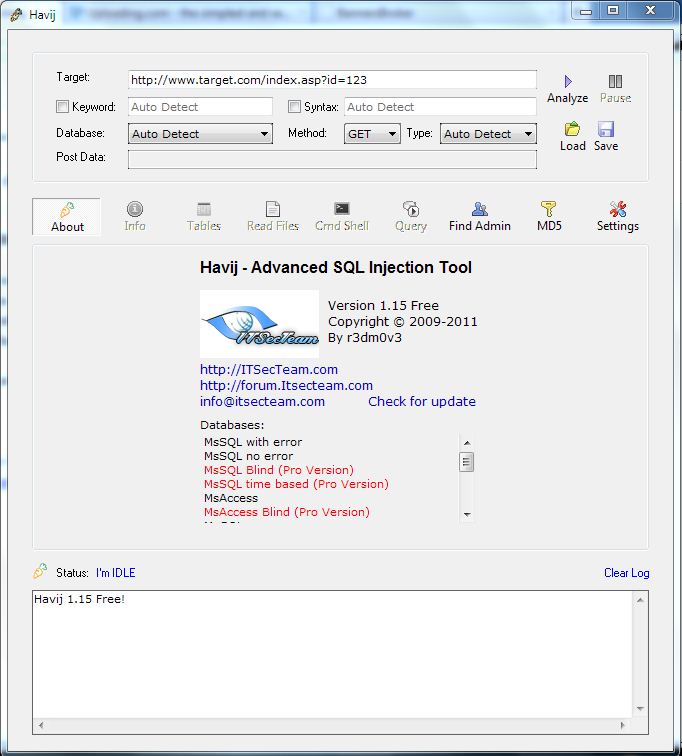Open the Settings tab label
The height and width of the screenshot is (756, 682).
618,226
